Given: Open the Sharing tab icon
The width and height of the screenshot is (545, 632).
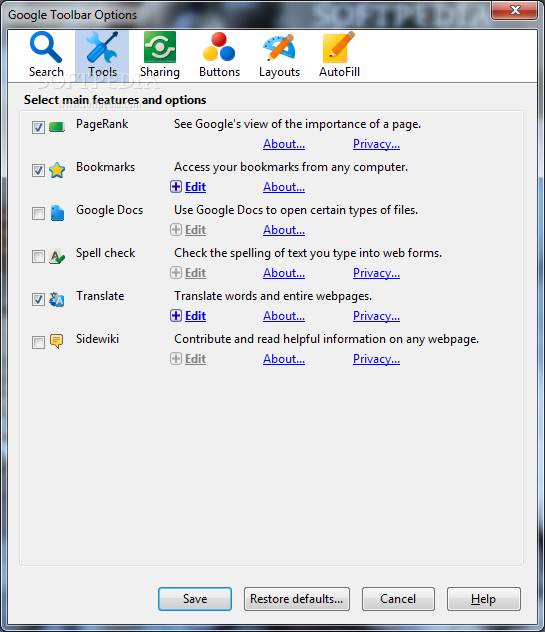Looking at the screenshot, I should pyautogui.click(x=160, y=47).
